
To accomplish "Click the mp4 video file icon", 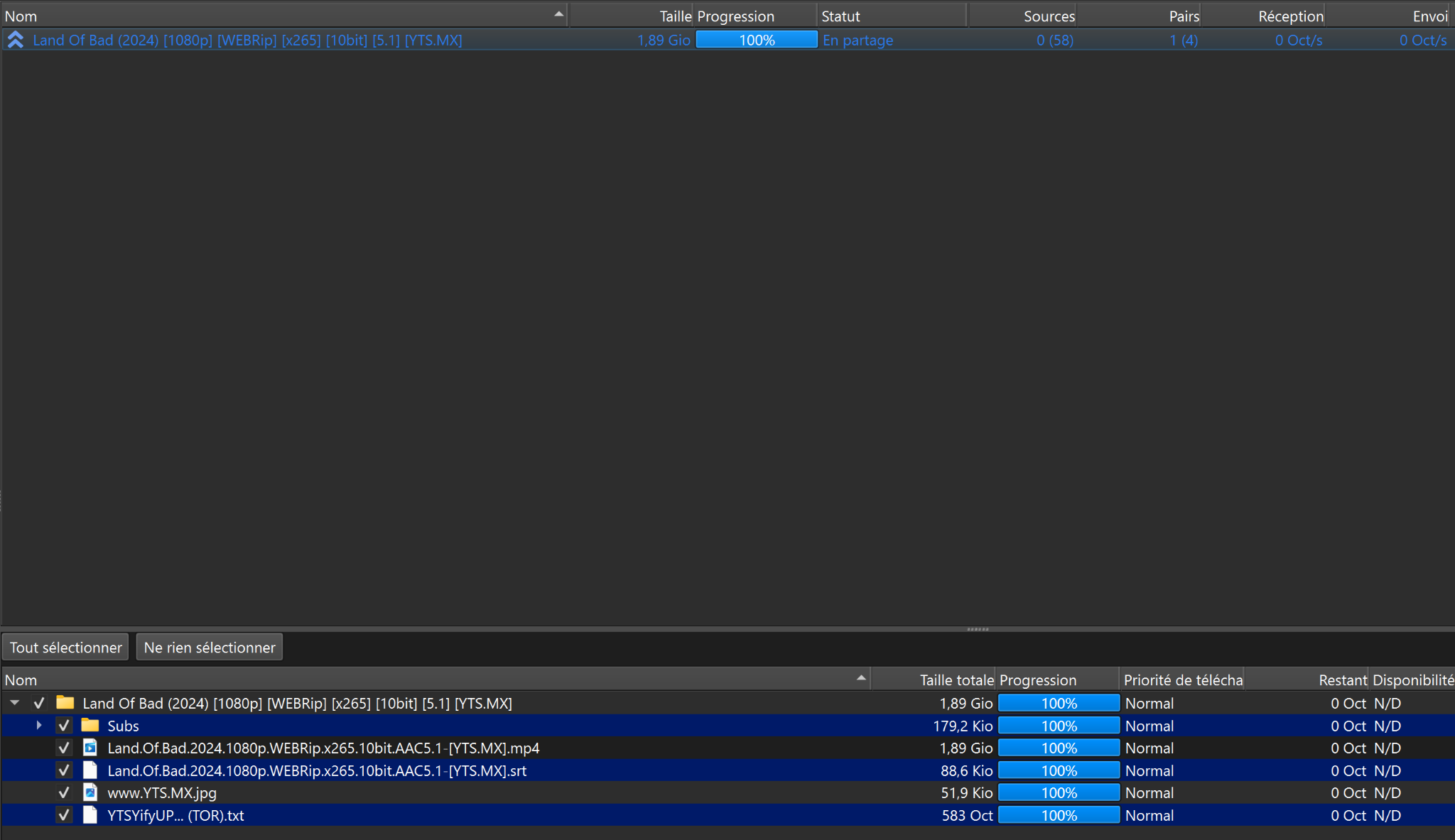I will pos(90,748).
